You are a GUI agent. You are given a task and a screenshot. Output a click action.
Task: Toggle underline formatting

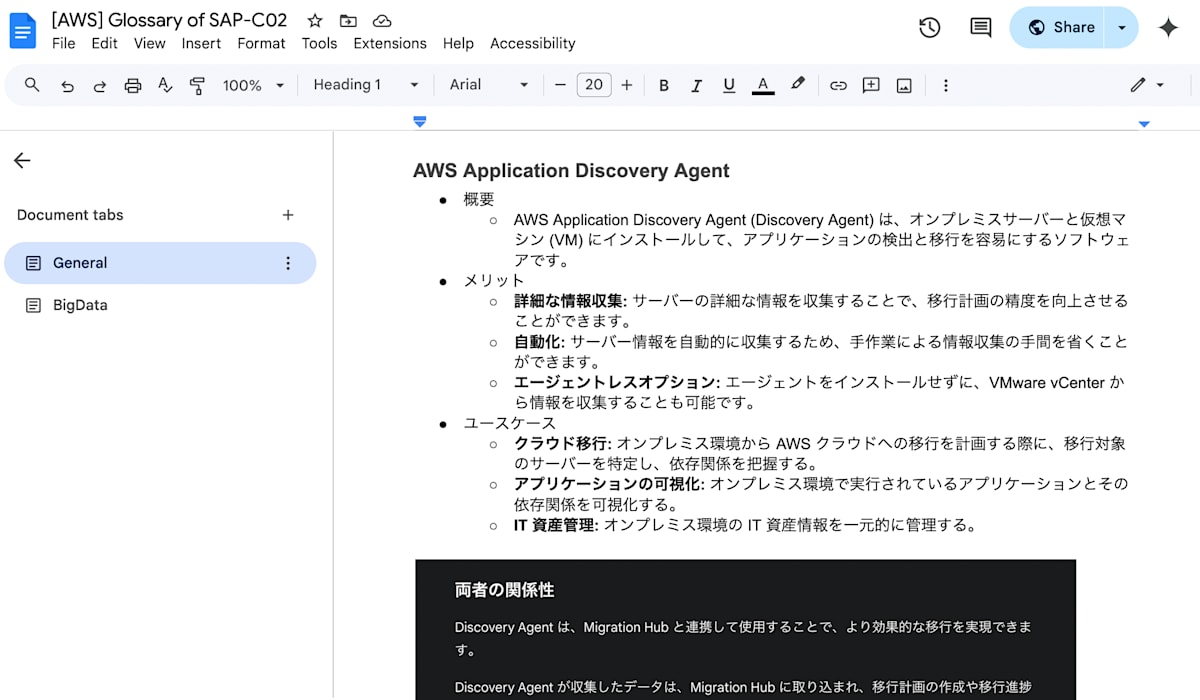pyautogui.click(x=729, y=86)
